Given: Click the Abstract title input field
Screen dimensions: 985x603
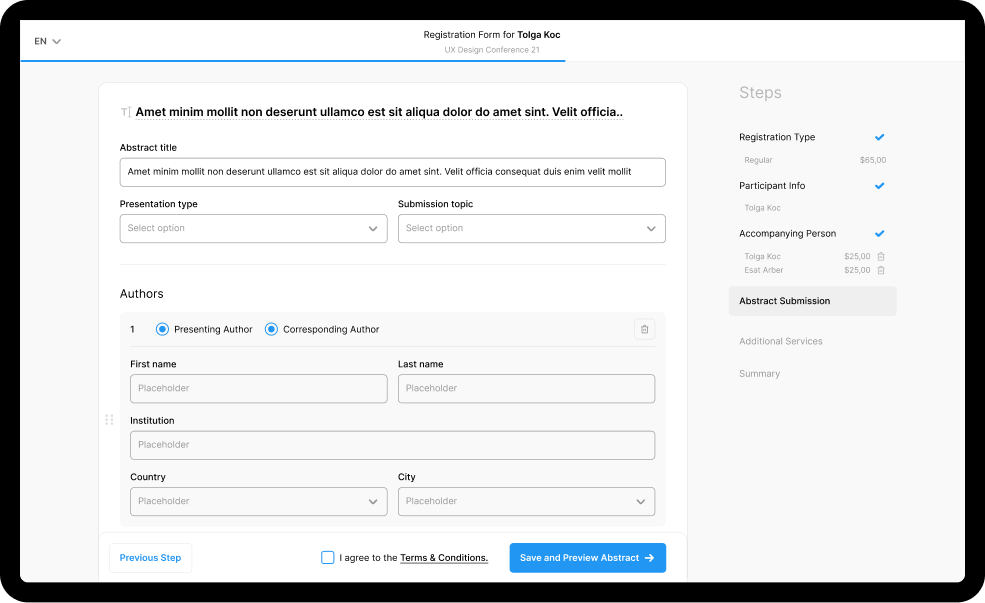Looking at the screenshot, I should pyautogui.click(x=393, y=171).
